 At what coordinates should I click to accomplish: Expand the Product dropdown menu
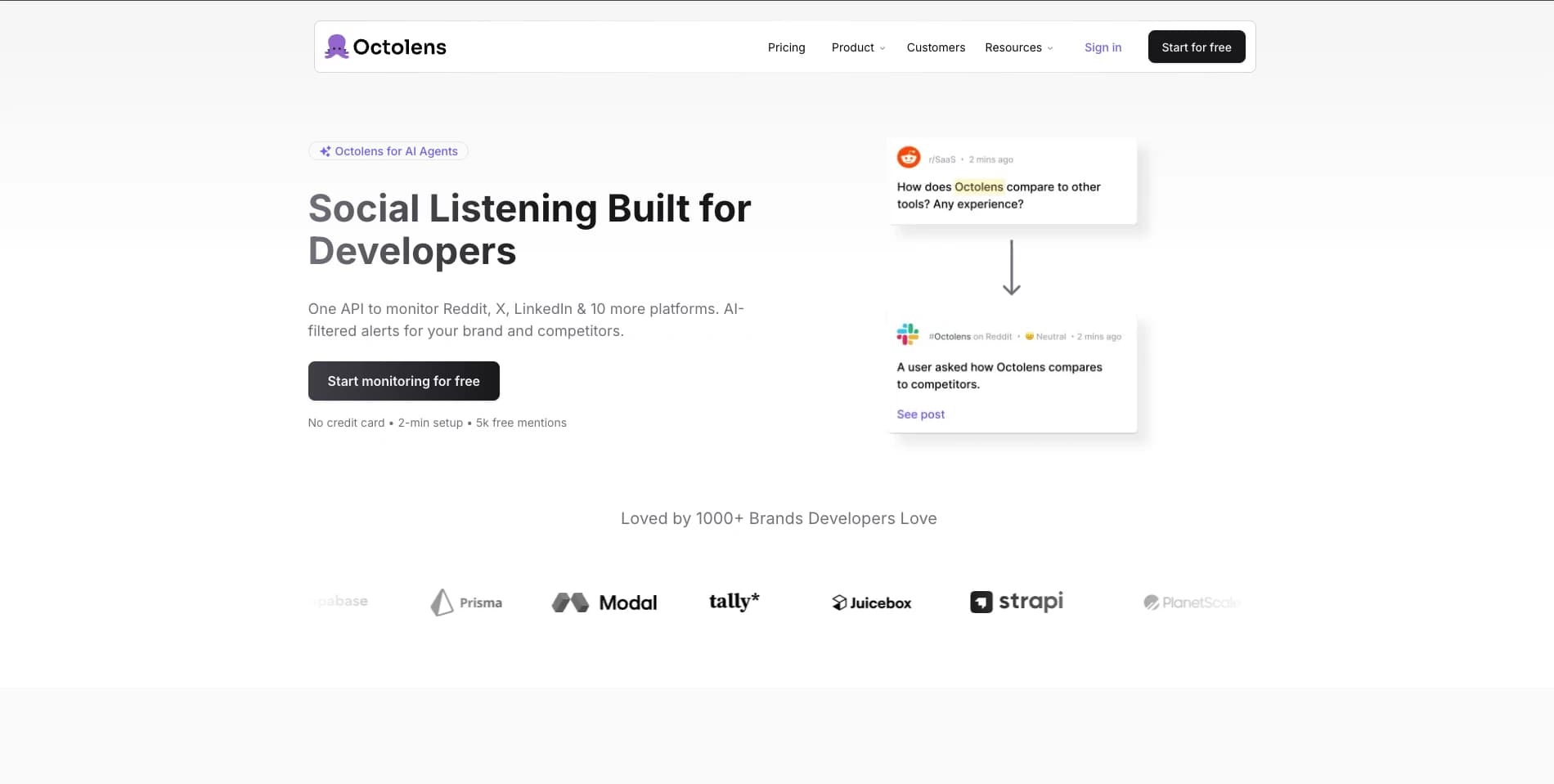tap(858, 47)
